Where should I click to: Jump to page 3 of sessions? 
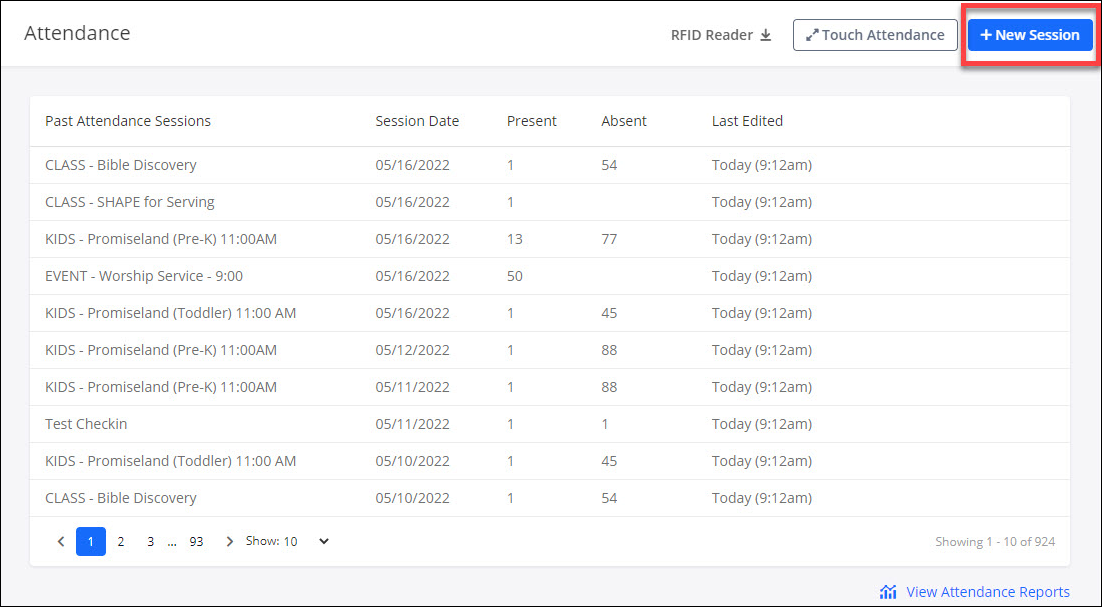click(150, 541)
